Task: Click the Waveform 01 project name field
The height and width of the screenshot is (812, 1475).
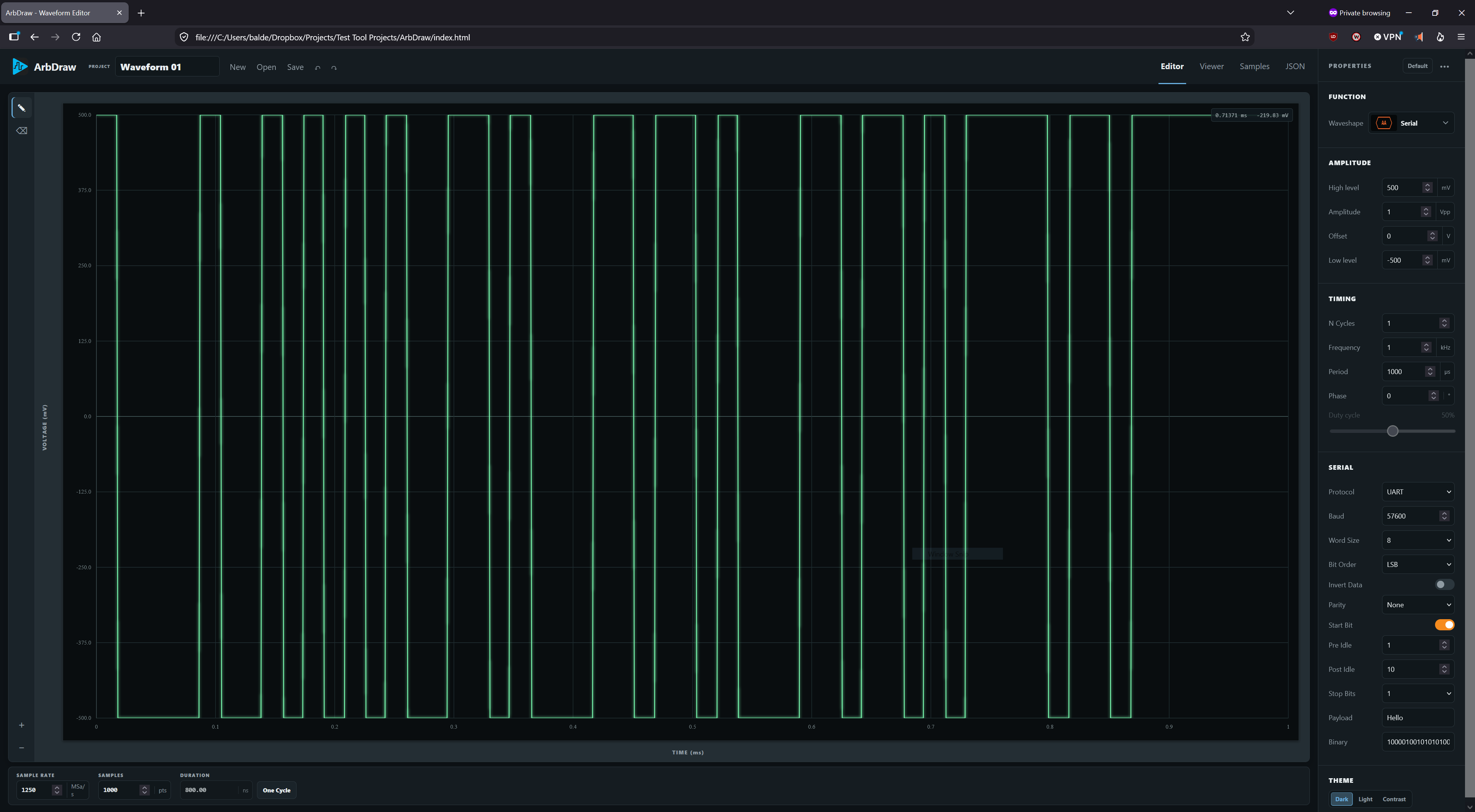Action: pyautogui.click(x=167, y=67)
